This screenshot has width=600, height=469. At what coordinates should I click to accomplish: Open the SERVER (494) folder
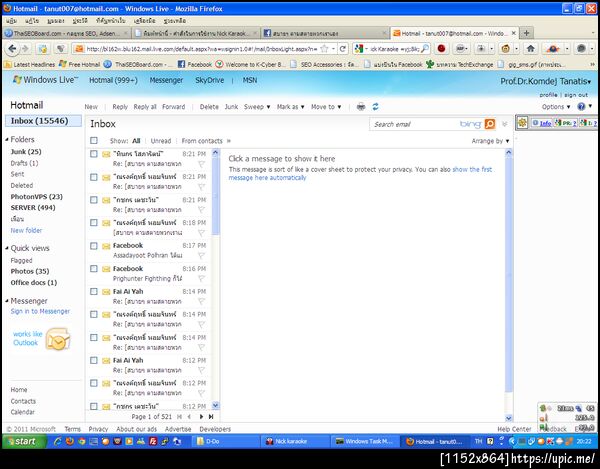click(33, 208)
